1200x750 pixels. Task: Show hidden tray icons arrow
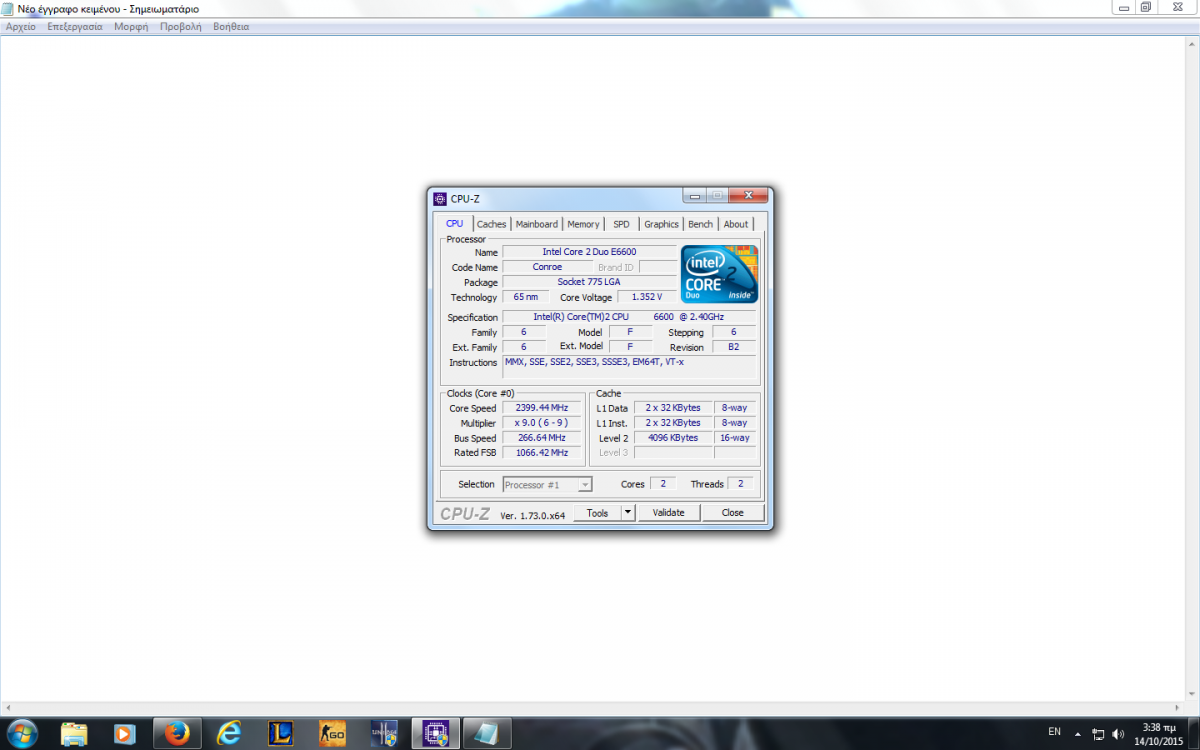(x=1080, y=733)
